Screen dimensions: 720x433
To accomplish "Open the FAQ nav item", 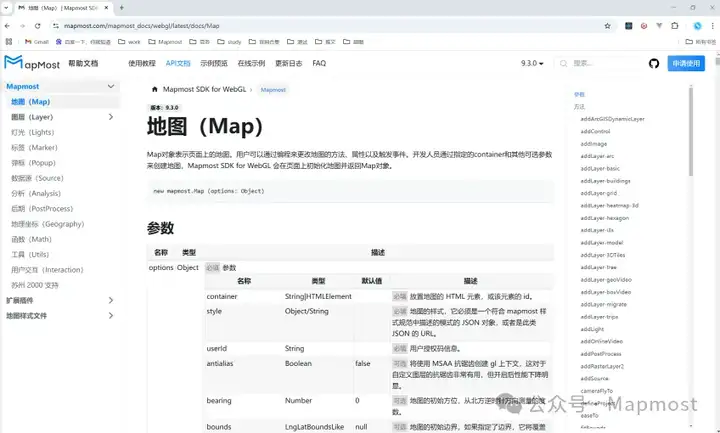I will 319,63.
